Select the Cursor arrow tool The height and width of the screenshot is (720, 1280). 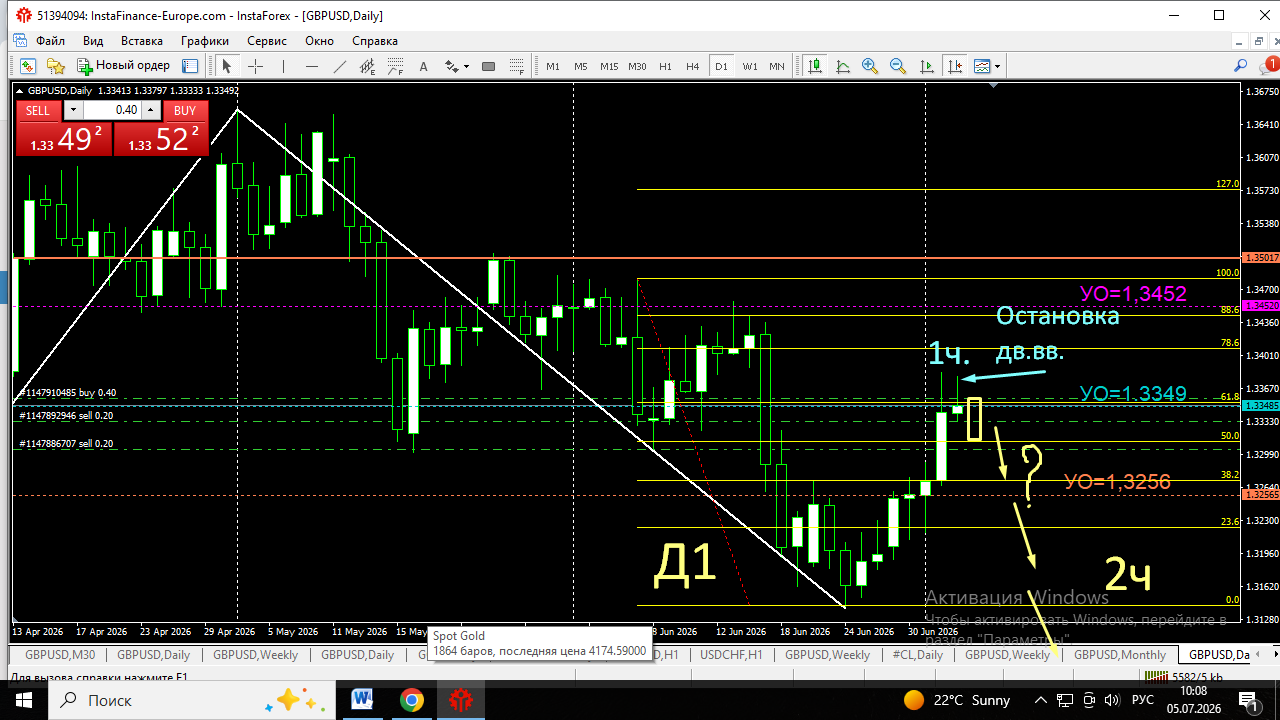pyautogui.click(x=226, y=66)
